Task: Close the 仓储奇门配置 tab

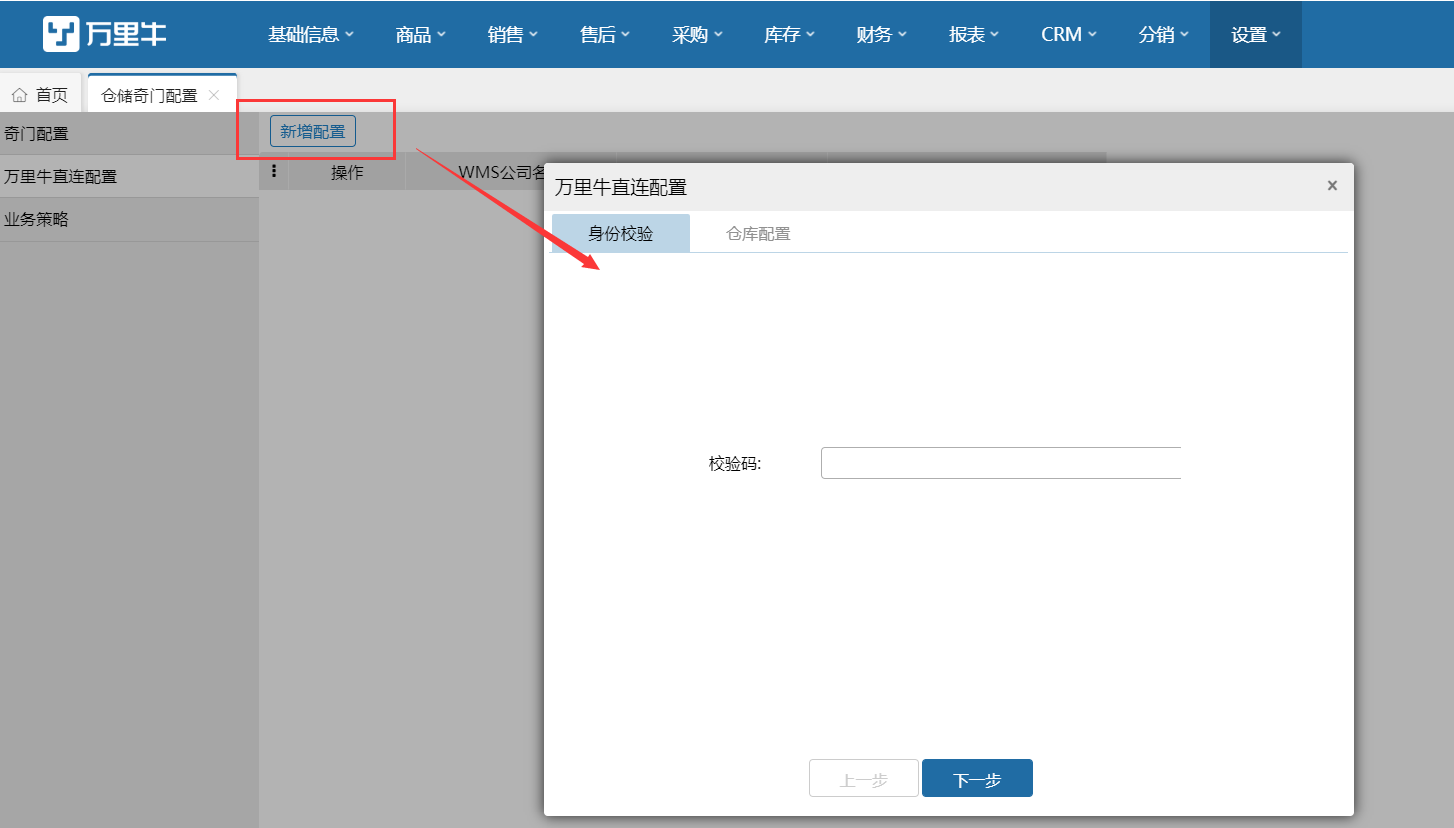Action: pyautogui.click(x=214, y=95)
